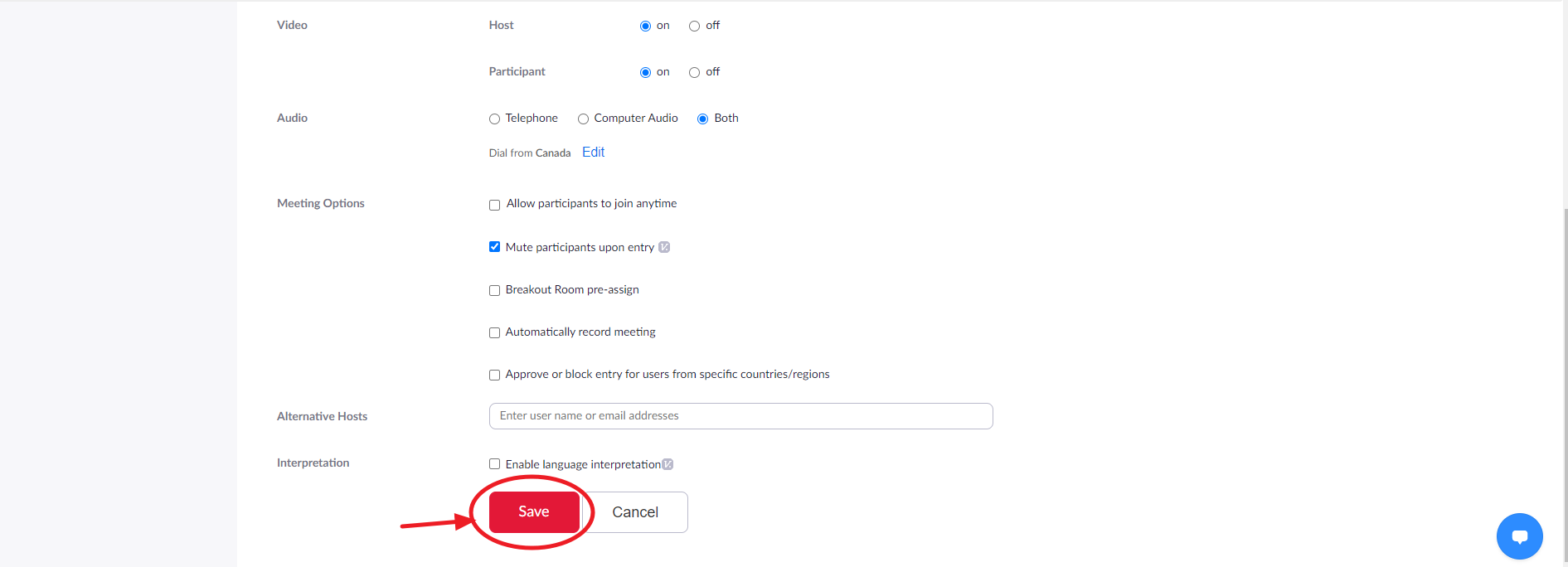This screenshot has width=1568, height=567.
Task: Select the Participant on radio option
Action: (645, 72)
